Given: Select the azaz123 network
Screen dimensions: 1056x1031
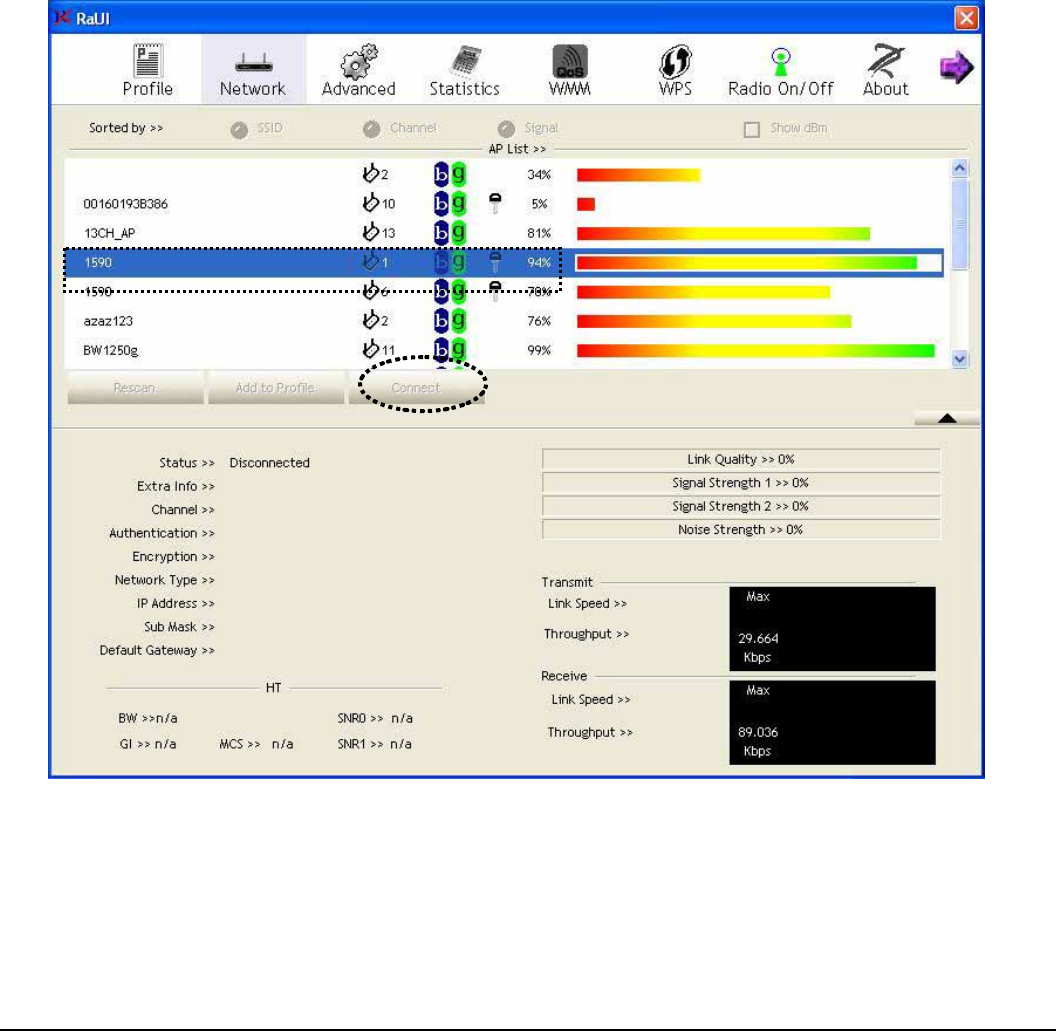Looking at the screenshot, I should [x=108, y=321].
